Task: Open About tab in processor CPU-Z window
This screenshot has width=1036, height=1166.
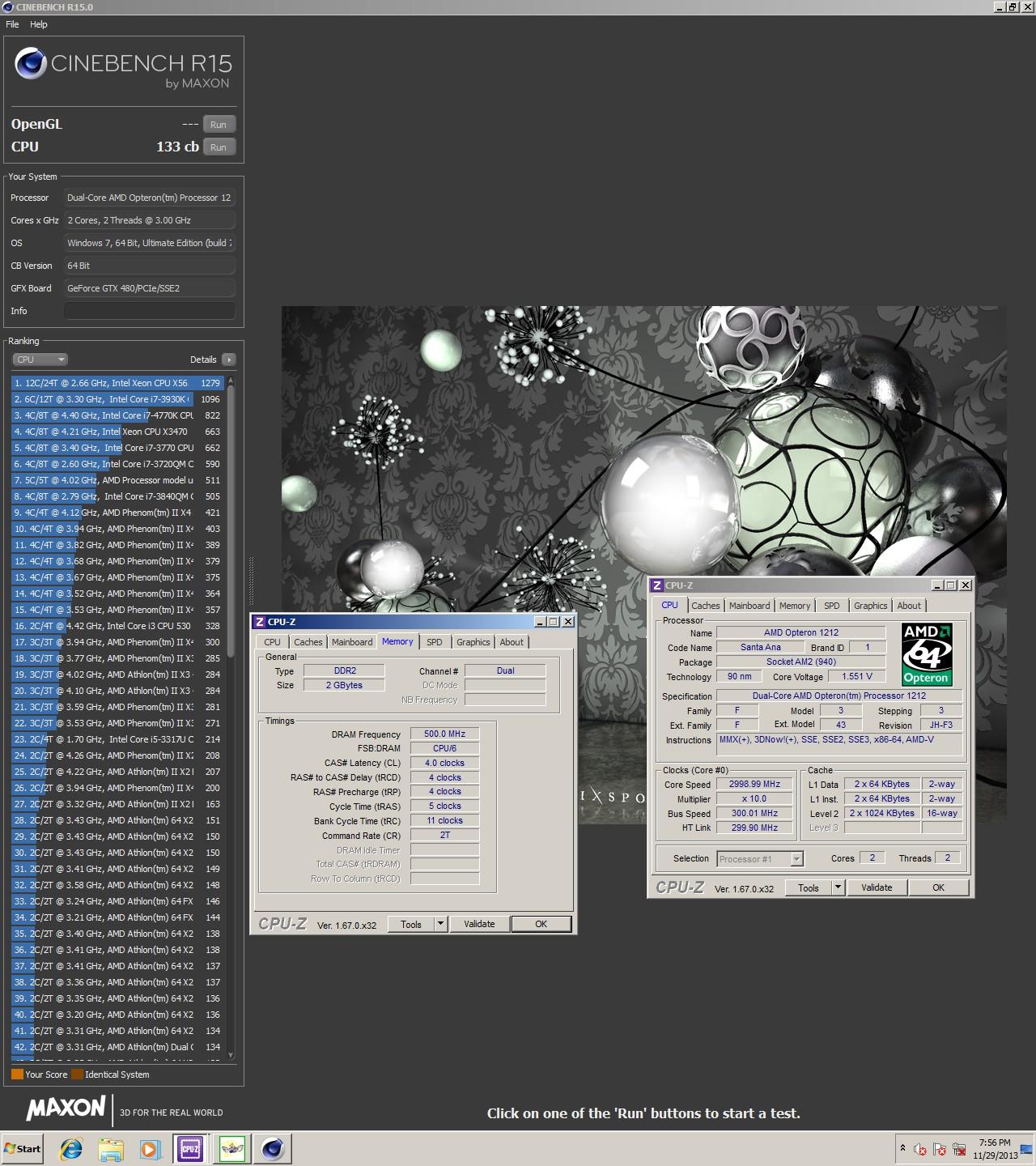Action: point(909,606)
